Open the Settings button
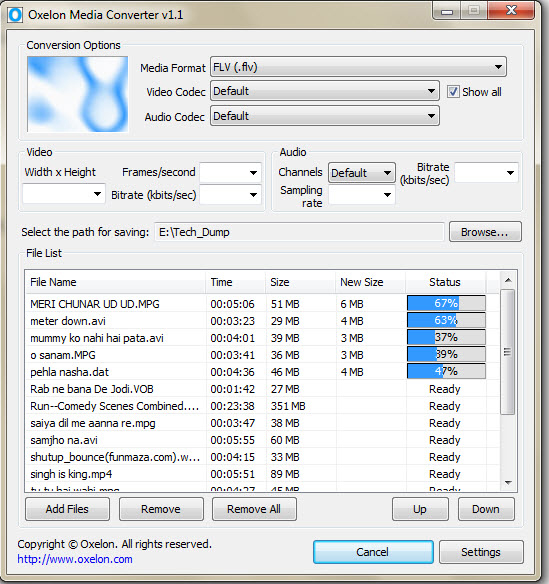 point(481,552)
